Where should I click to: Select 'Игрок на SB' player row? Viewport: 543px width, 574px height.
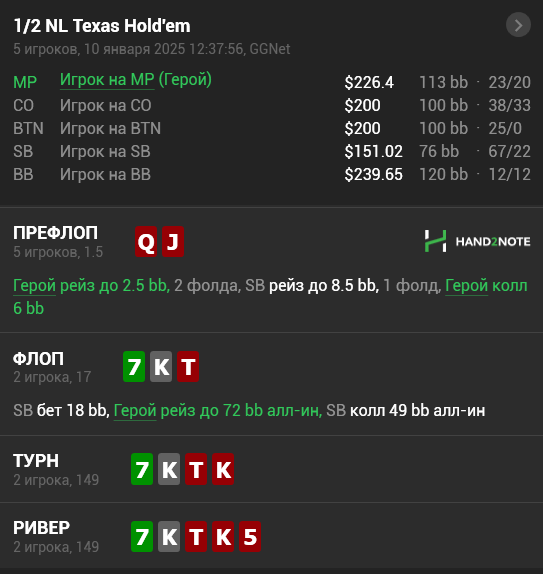[272, 152]
